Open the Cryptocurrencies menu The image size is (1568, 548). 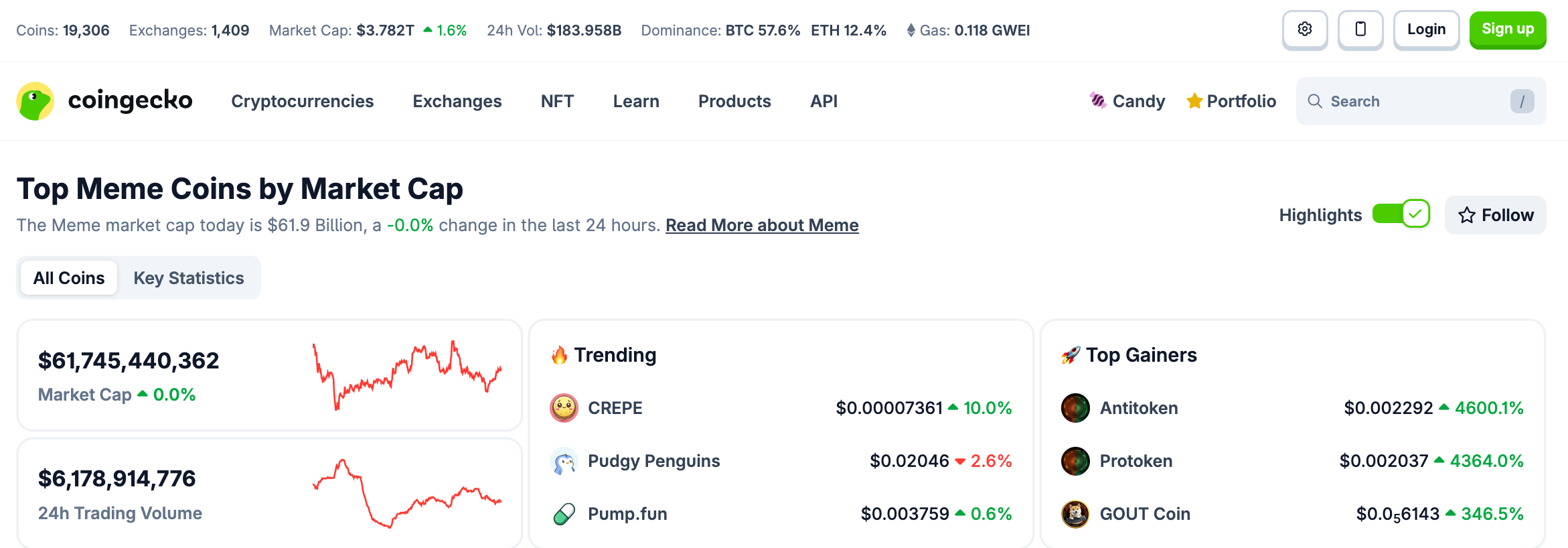coord(303,101)
